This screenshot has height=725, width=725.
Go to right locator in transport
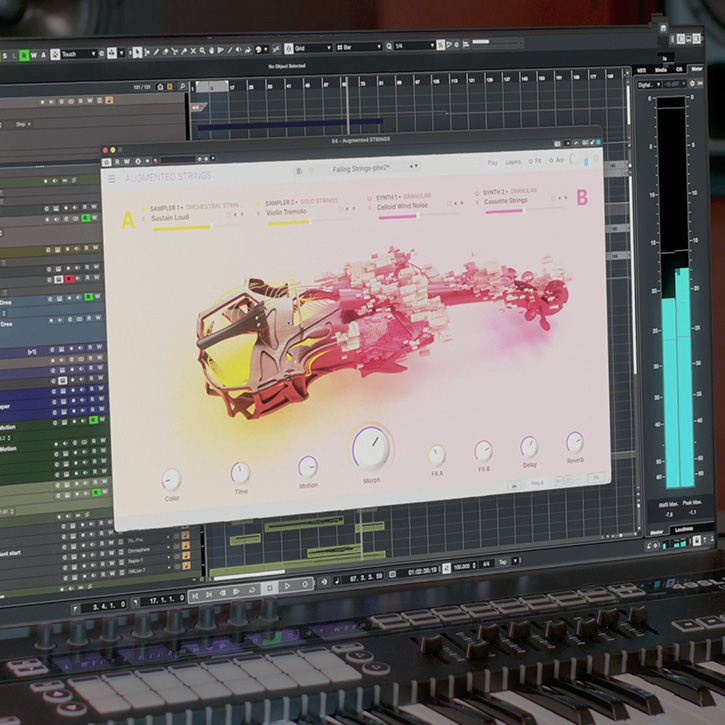[x=209, y=594]
